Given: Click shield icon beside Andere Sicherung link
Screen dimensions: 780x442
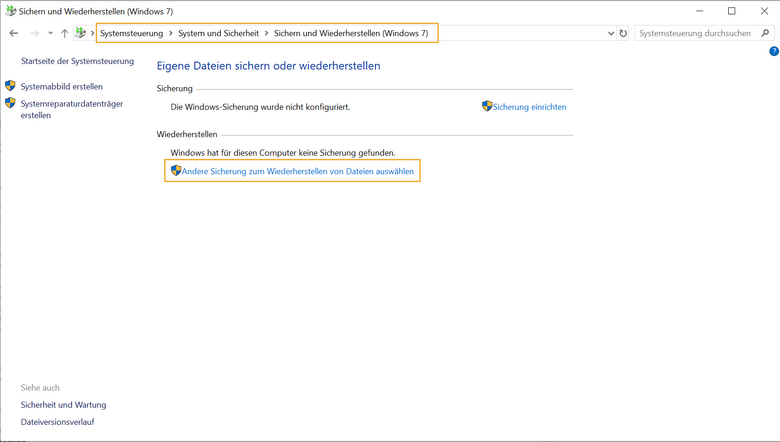Looking at the screenshot, I should tap(176, 171).
